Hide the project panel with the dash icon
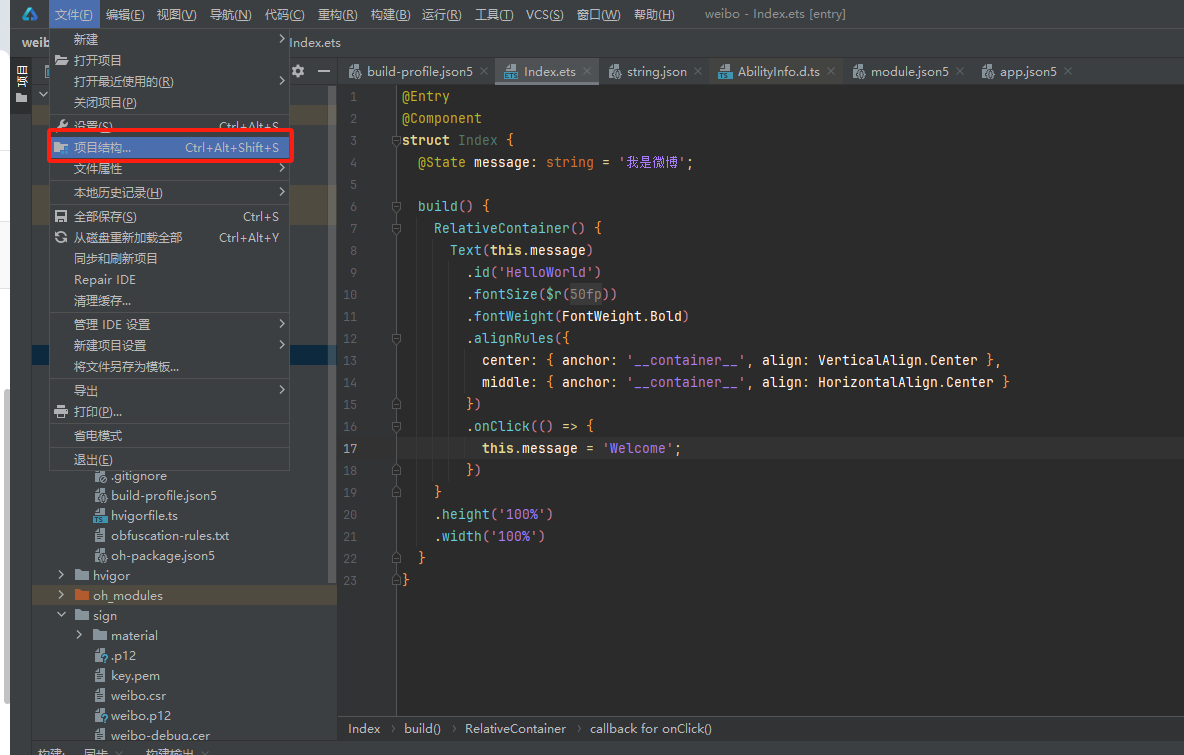This screenshot has height=755, width=1184. point(324,71)
